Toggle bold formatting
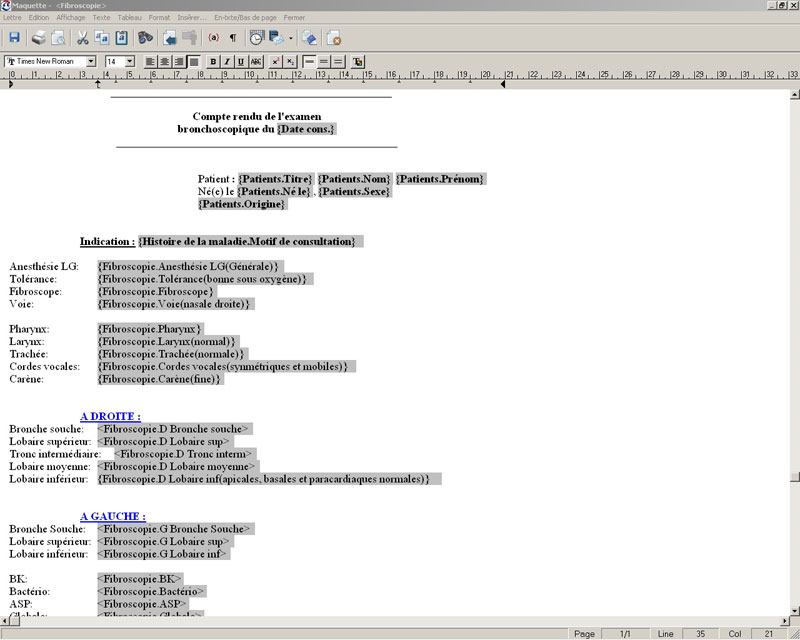 [213, 62]
